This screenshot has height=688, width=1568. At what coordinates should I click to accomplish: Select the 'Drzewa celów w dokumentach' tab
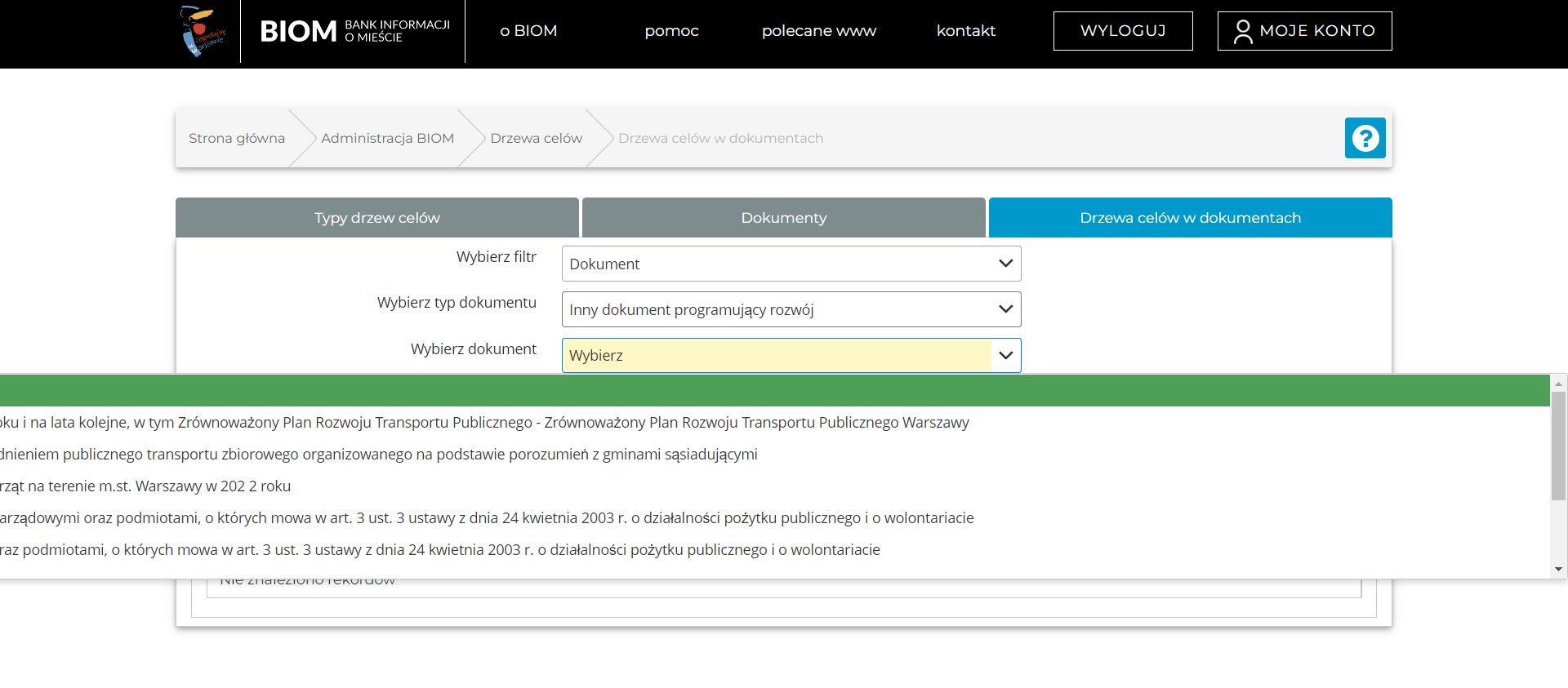click(x=1190, y=218)
